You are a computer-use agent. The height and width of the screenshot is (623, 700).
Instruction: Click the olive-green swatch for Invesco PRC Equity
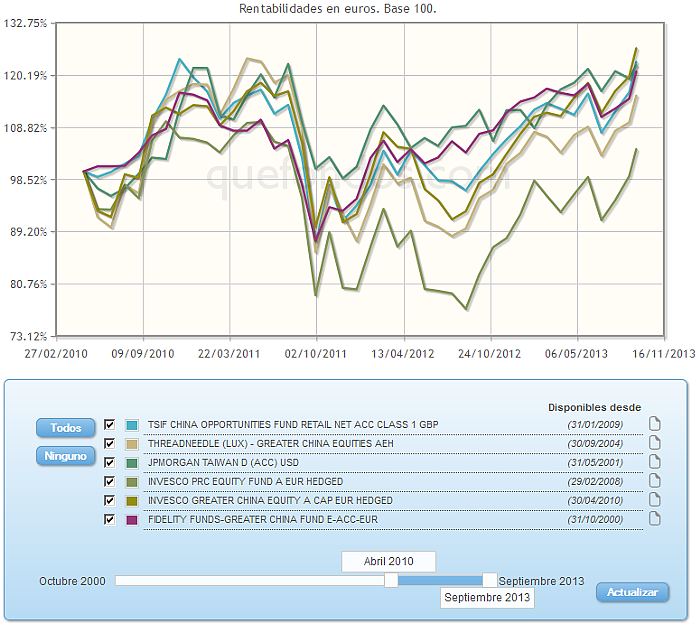[132, 482]
